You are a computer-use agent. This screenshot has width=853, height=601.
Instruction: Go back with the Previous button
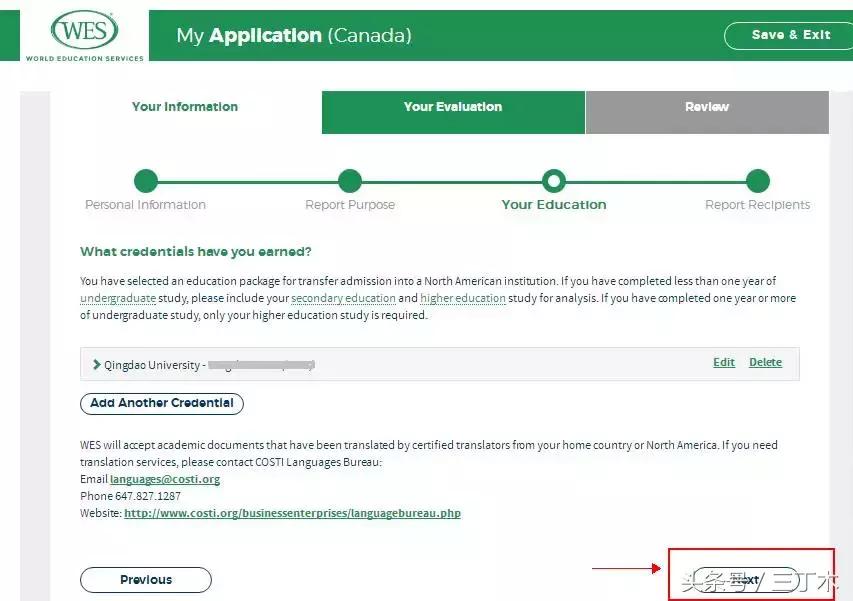click(146, 580)
